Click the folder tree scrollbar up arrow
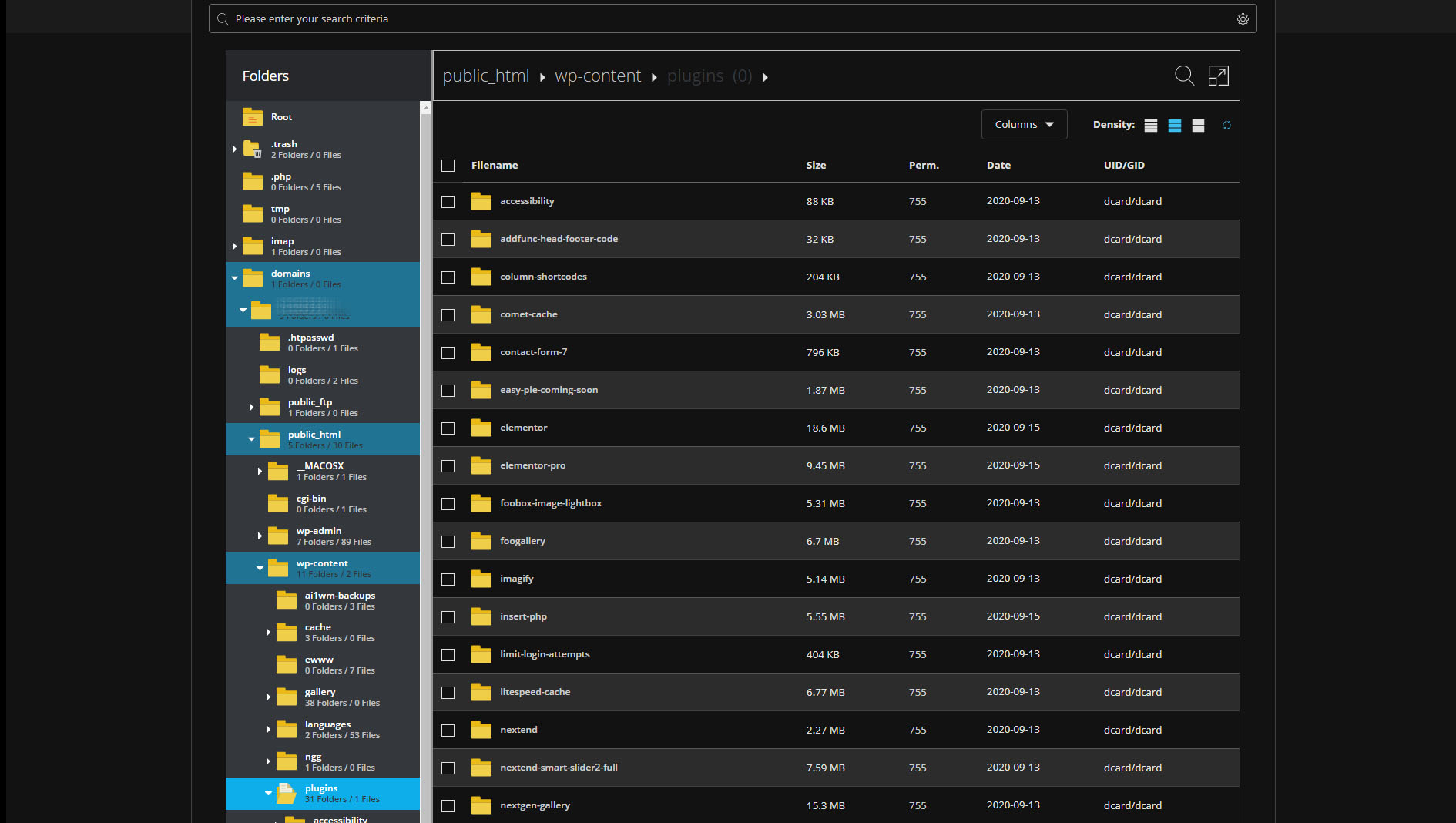 (426, 108)
